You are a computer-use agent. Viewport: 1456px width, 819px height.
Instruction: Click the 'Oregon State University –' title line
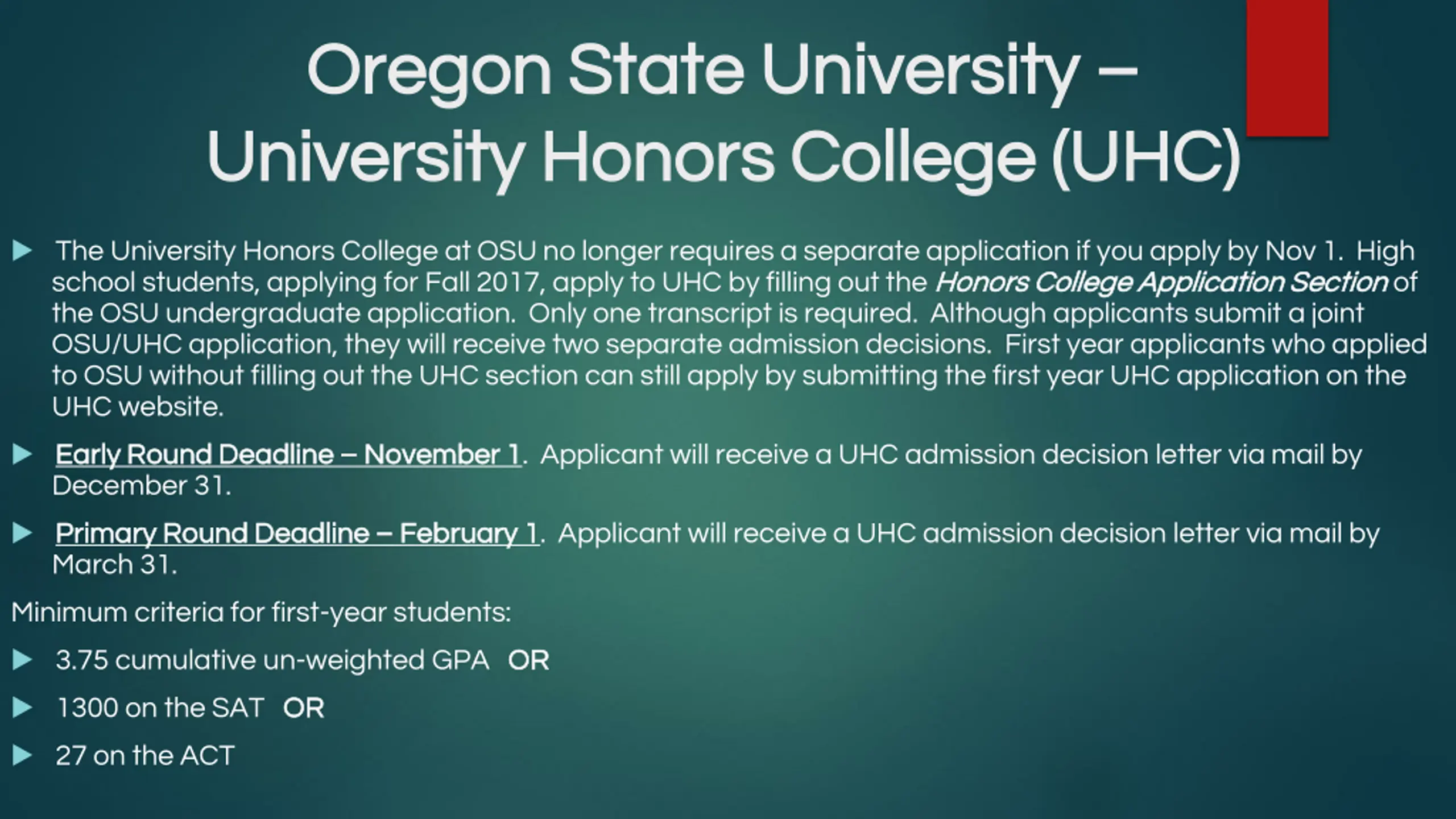click(722, 71)
